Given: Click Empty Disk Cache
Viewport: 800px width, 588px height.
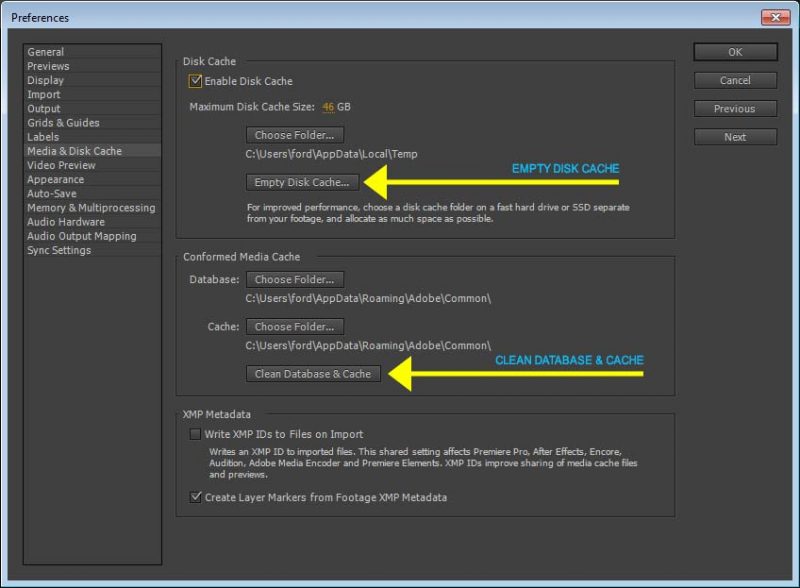Looking at the screenshot, I should coord(302,183).
